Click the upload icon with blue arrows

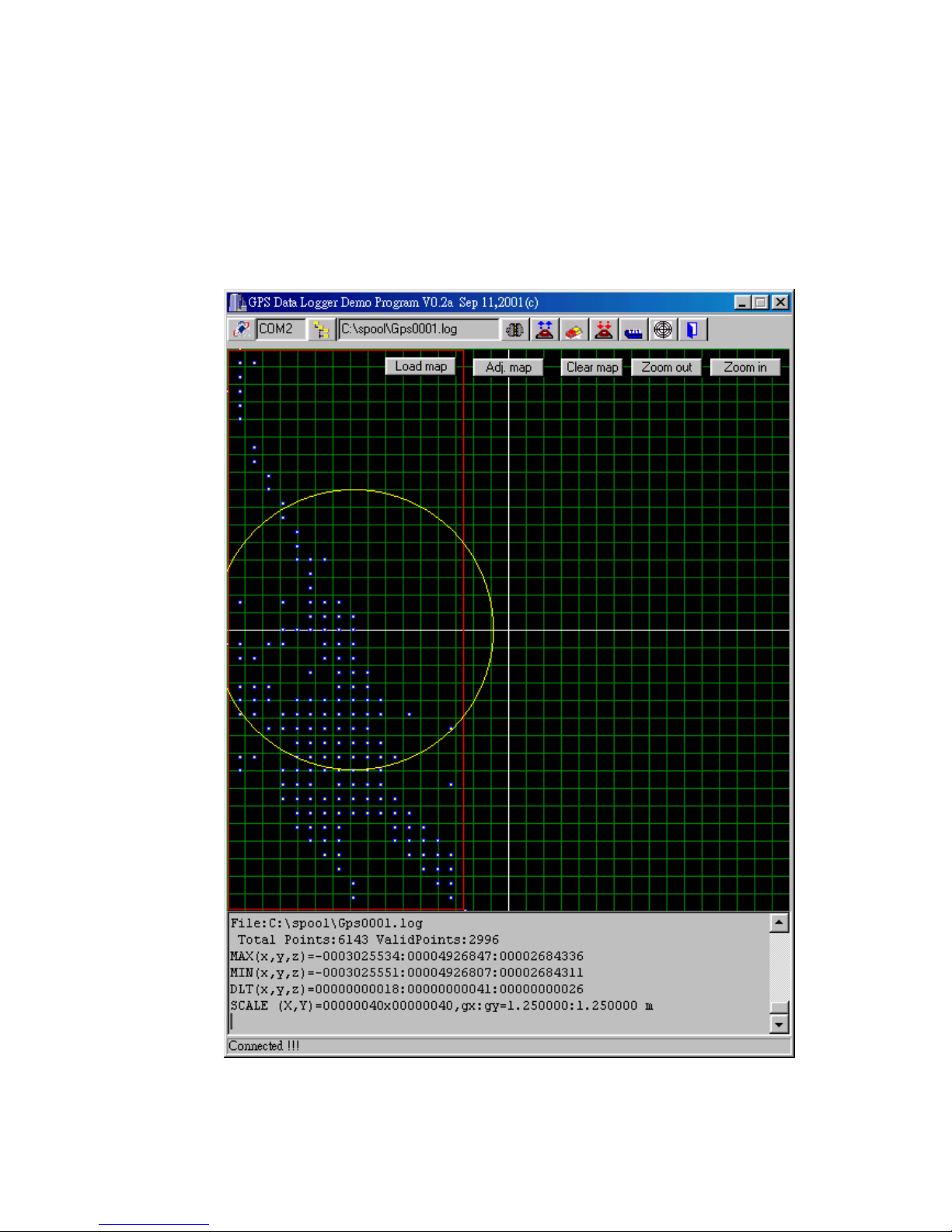pos(545,330)
